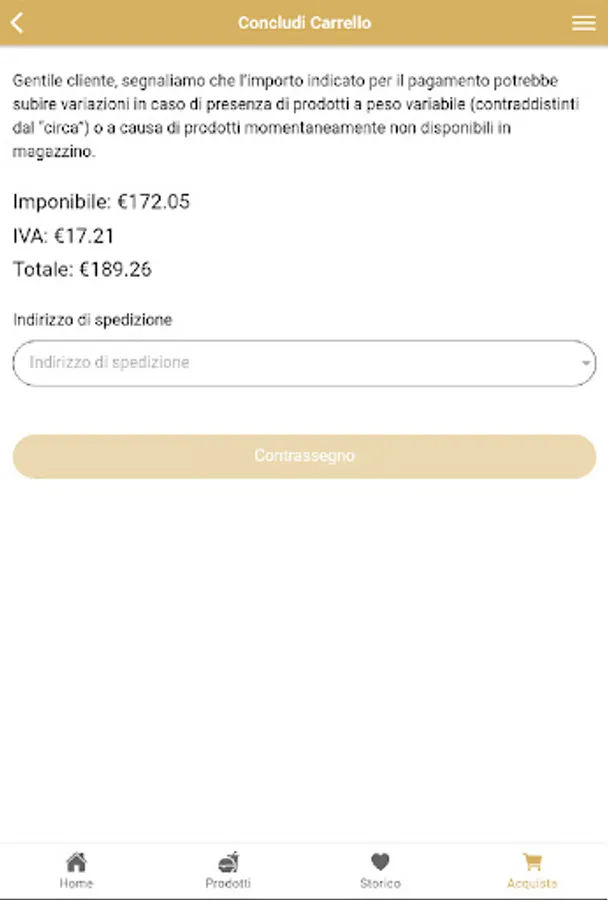Switch to the Prodotti tab label
The width and height of the screenshot is (608, 900).
click(x=228, y=884)
